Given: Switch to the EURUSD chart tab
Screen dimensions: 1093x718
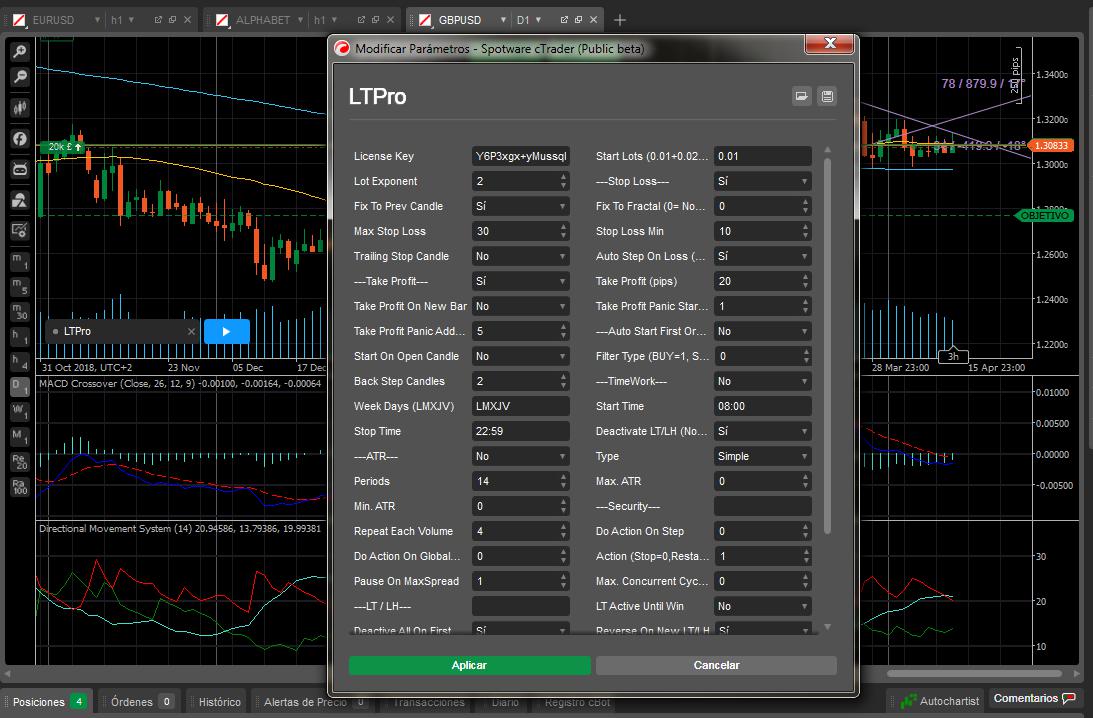Looking at the screenshot, I should tap(53, 20).
